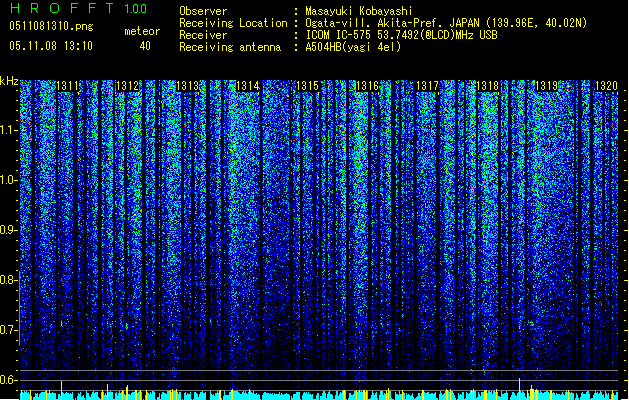Click the 0.6 kHz axis tick label
The width and height of the screenshot is (629, 400).
click(x=9, y=380)
